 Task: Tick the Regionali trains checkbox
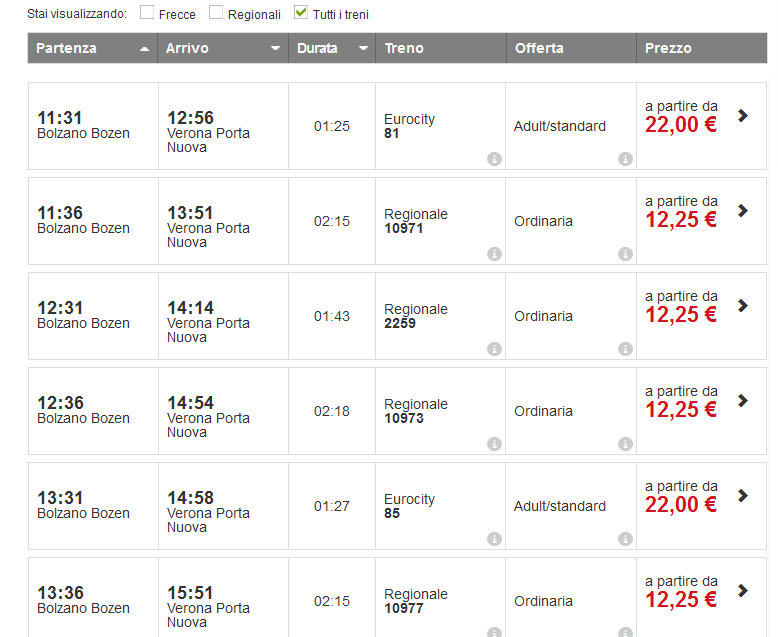[x=216, y=13]
